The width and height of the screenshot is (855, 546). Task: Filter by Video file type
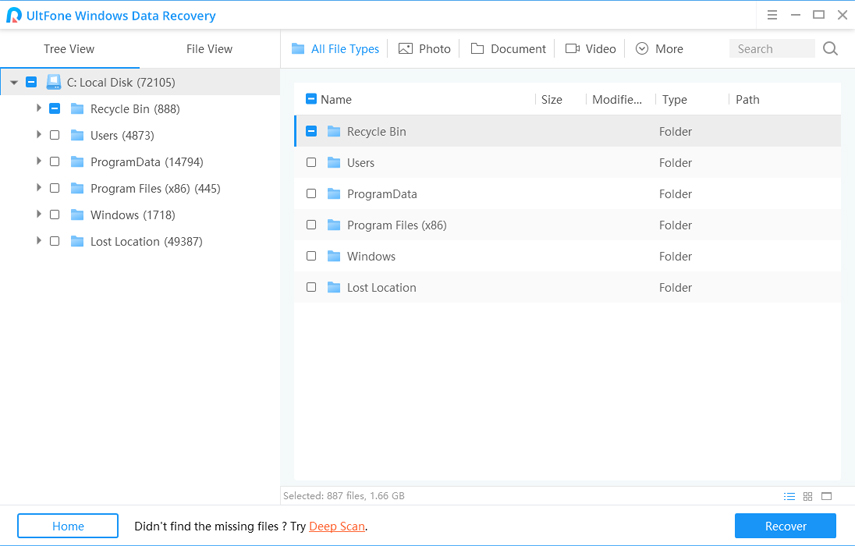pos(590,49)
